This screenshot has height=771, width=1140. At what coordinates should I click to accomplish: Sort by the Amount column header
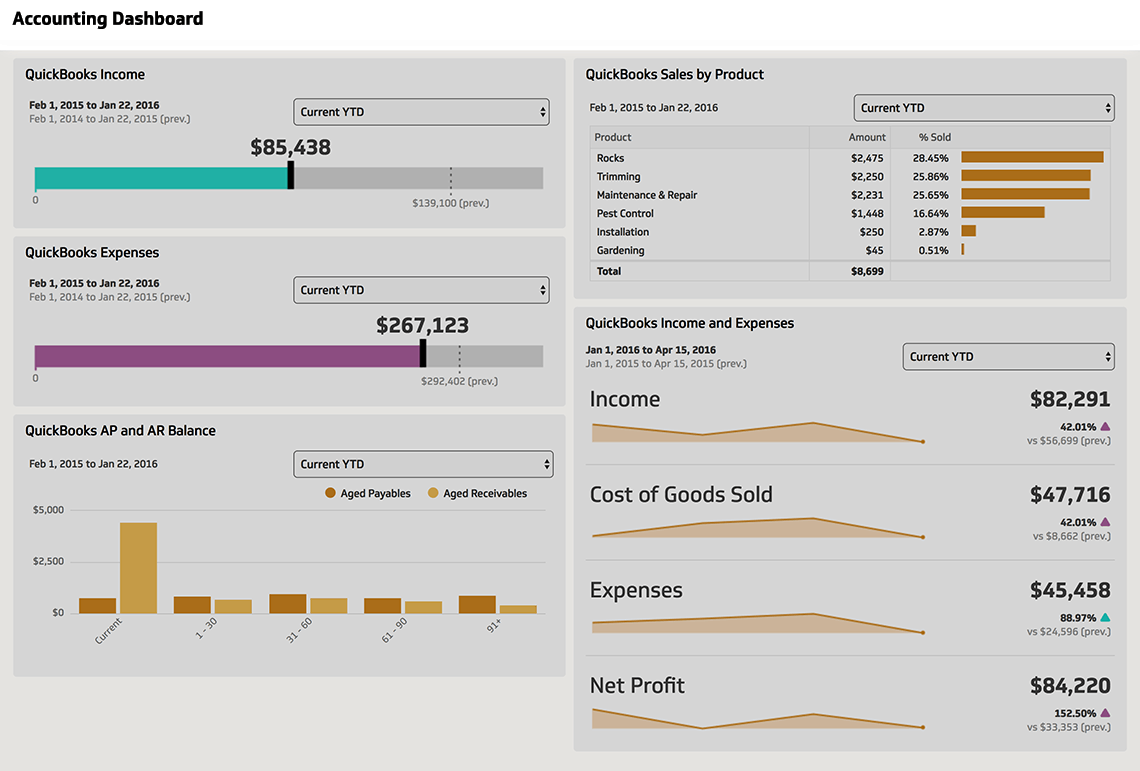867,137
